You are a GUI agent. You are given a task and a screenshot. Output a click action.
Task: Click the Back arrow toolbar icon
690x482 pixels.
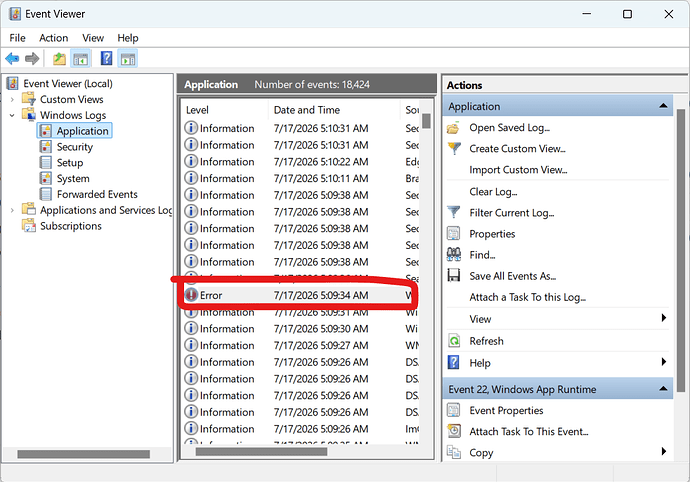12,59
